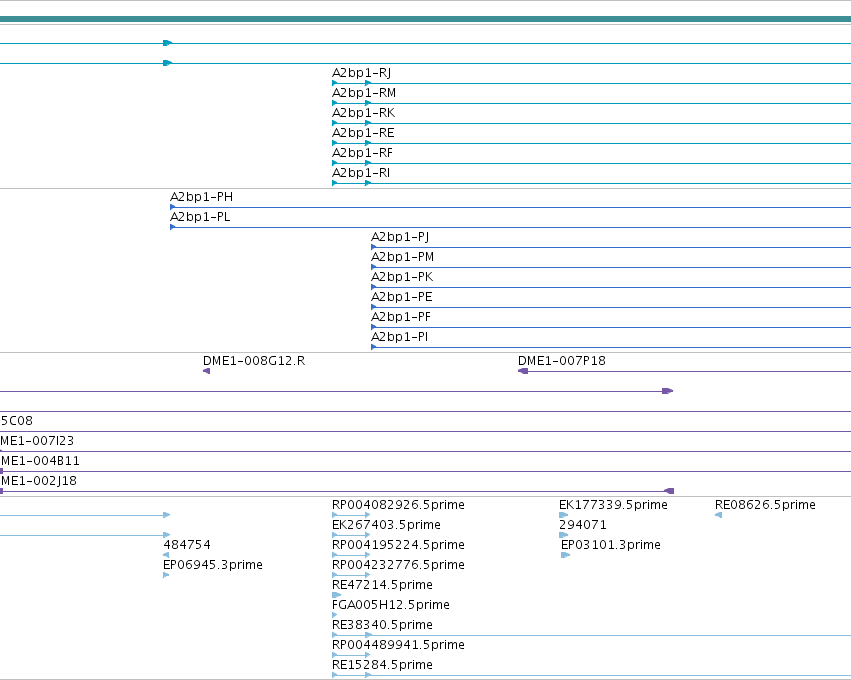Click the RE38340.5prime EST label
851x680 pixels.
point(382,625)
